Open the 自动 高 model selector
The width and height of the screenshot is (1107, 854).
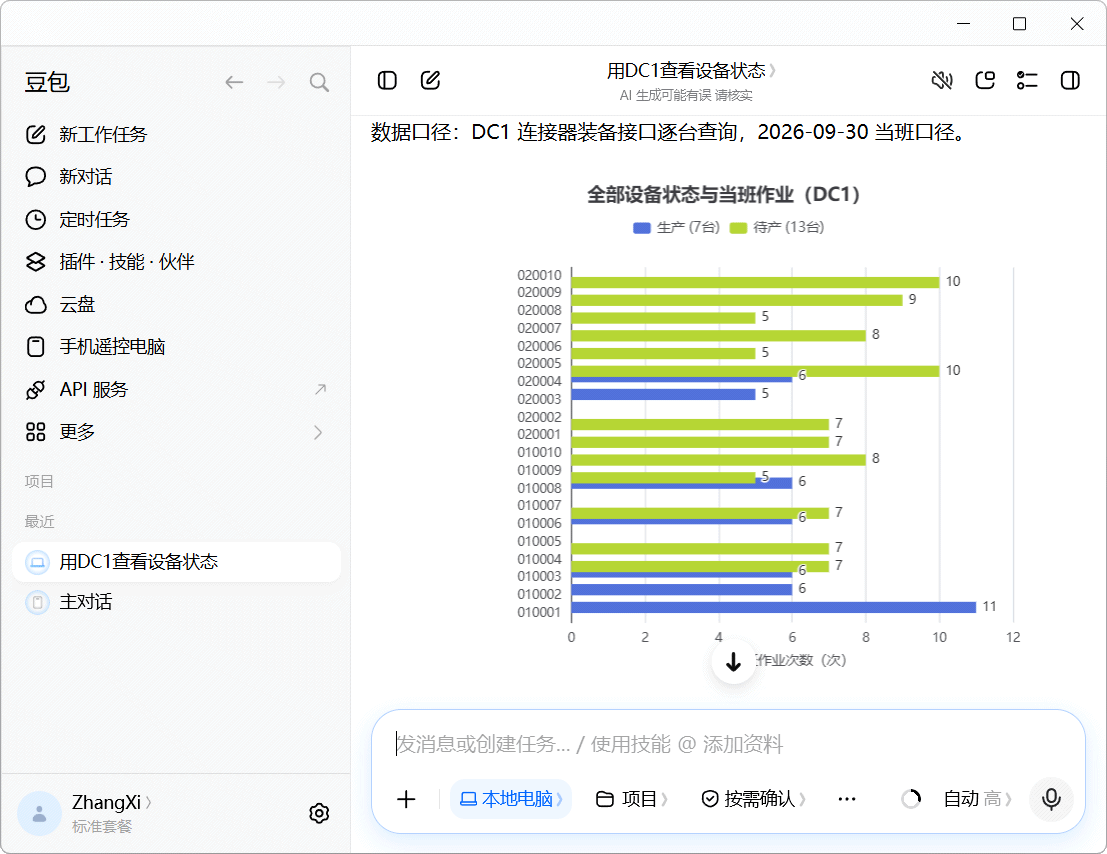(x=977, y=799)
